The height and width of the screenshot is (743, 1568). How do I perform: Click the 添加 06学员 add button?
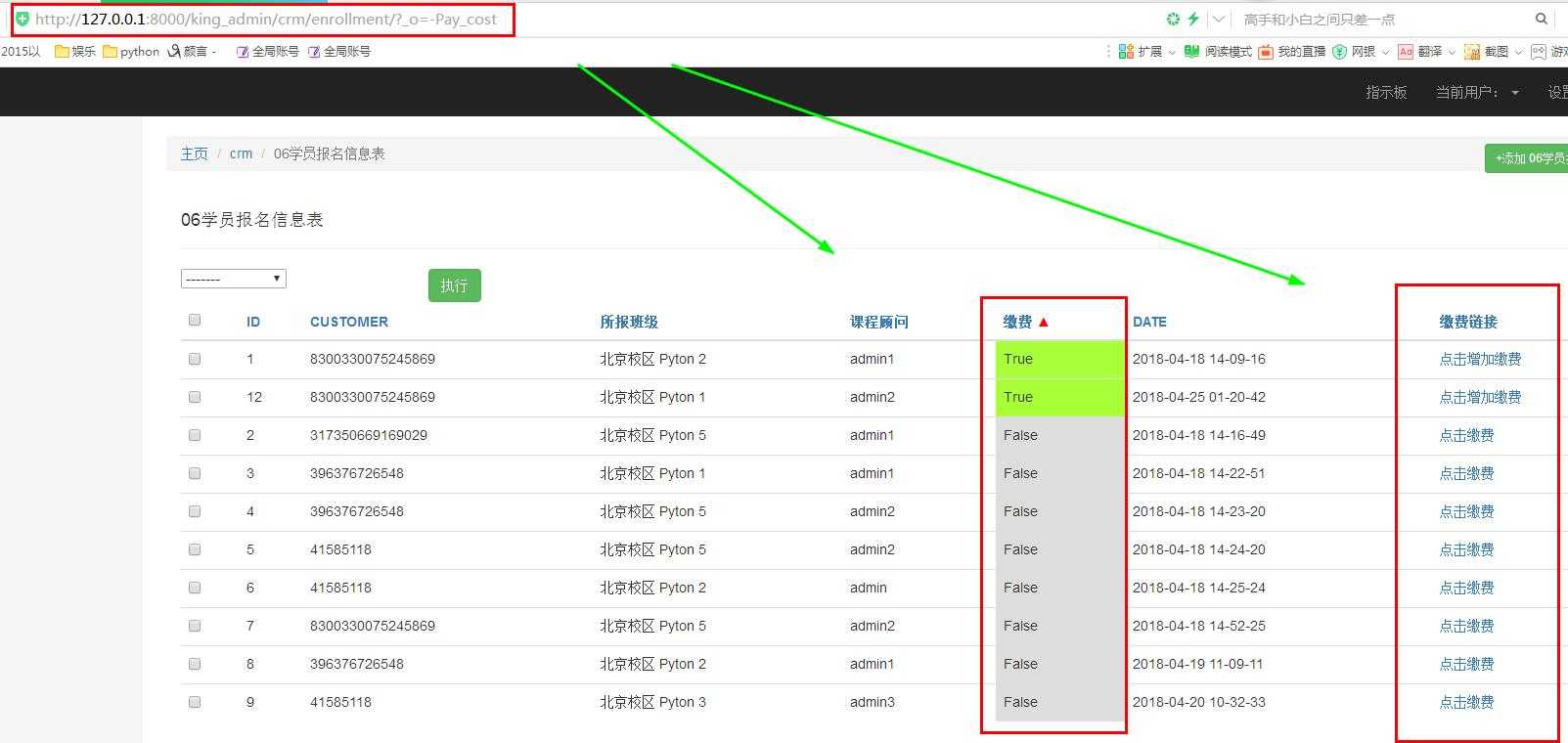1528,158
